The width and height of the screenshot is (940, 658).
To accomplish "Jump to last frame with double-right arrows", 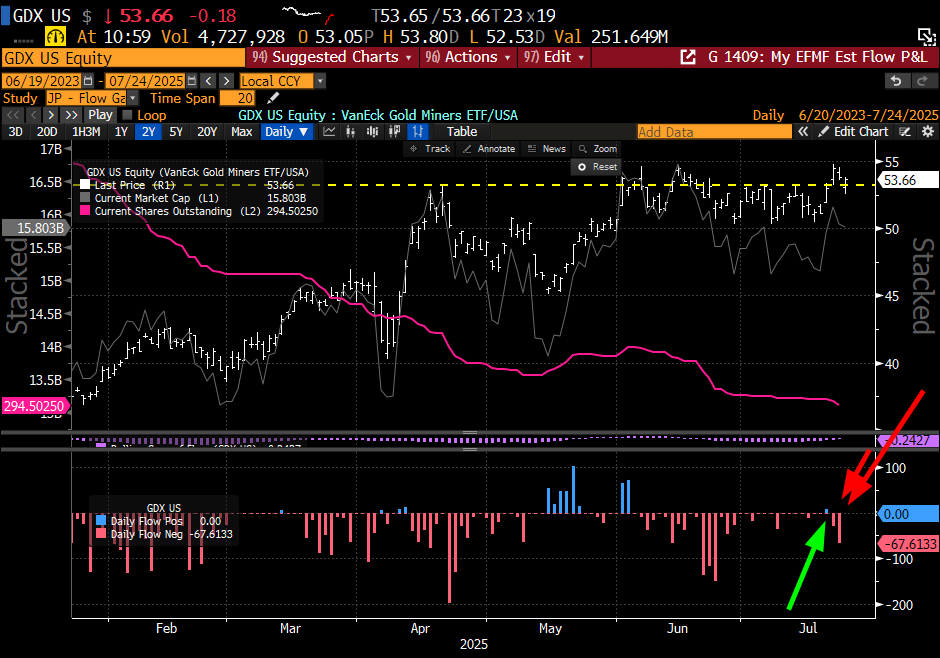I will (x=71, y=115).
